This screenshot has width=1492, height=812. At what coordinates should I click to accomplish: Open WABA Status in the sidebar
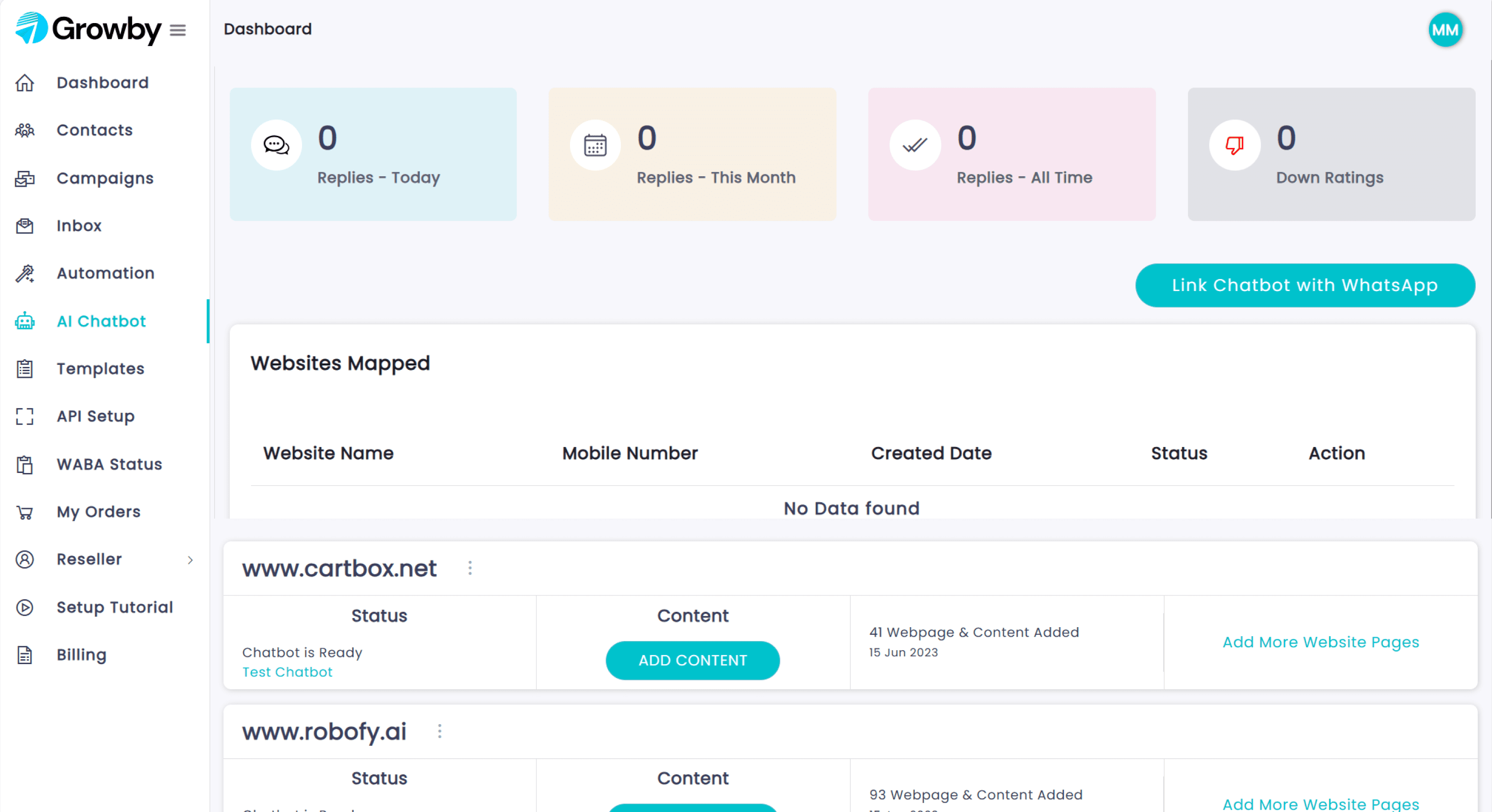(x=109, y=464)
